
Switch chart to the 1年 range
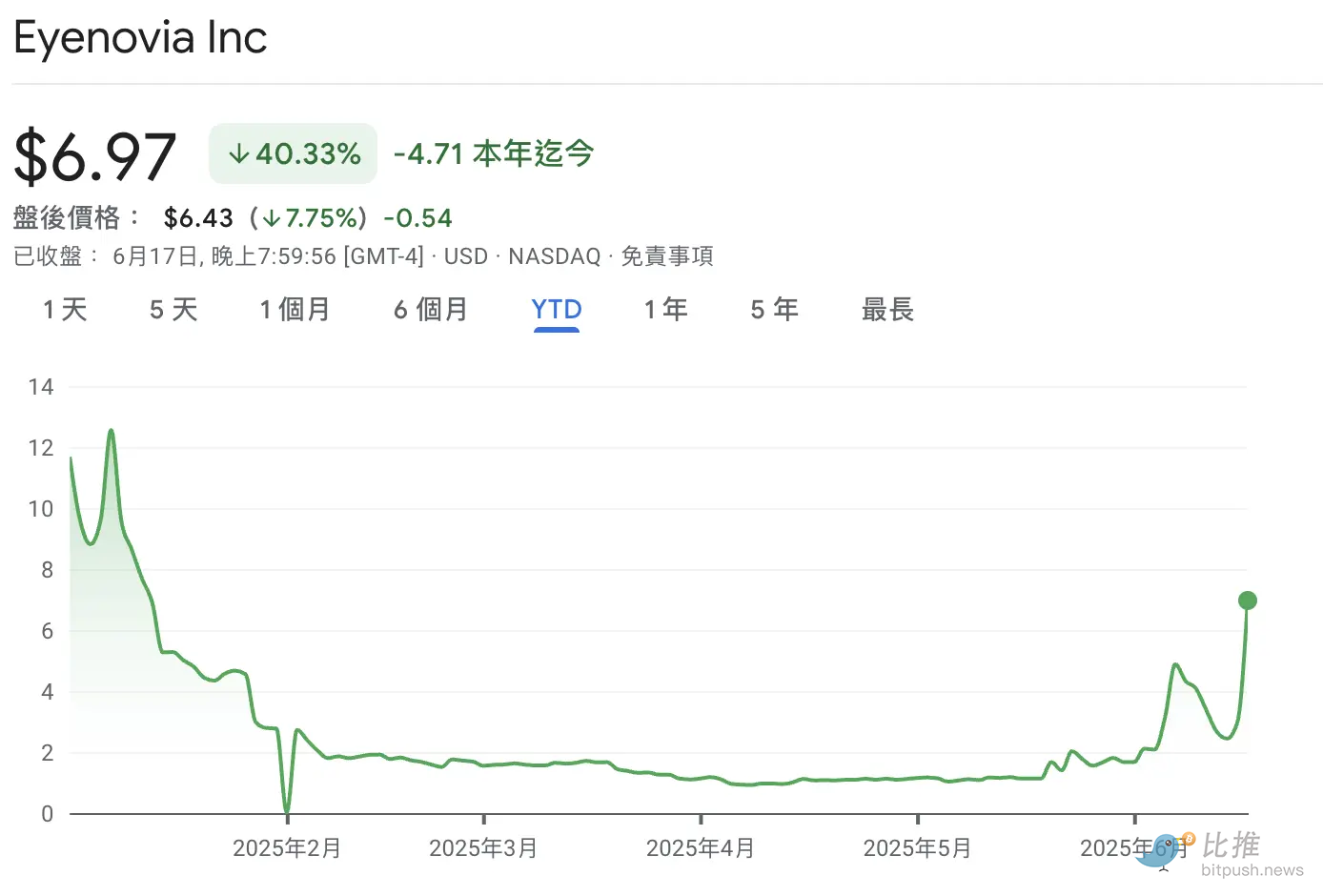pyautogui.click(x=665, y=310)
